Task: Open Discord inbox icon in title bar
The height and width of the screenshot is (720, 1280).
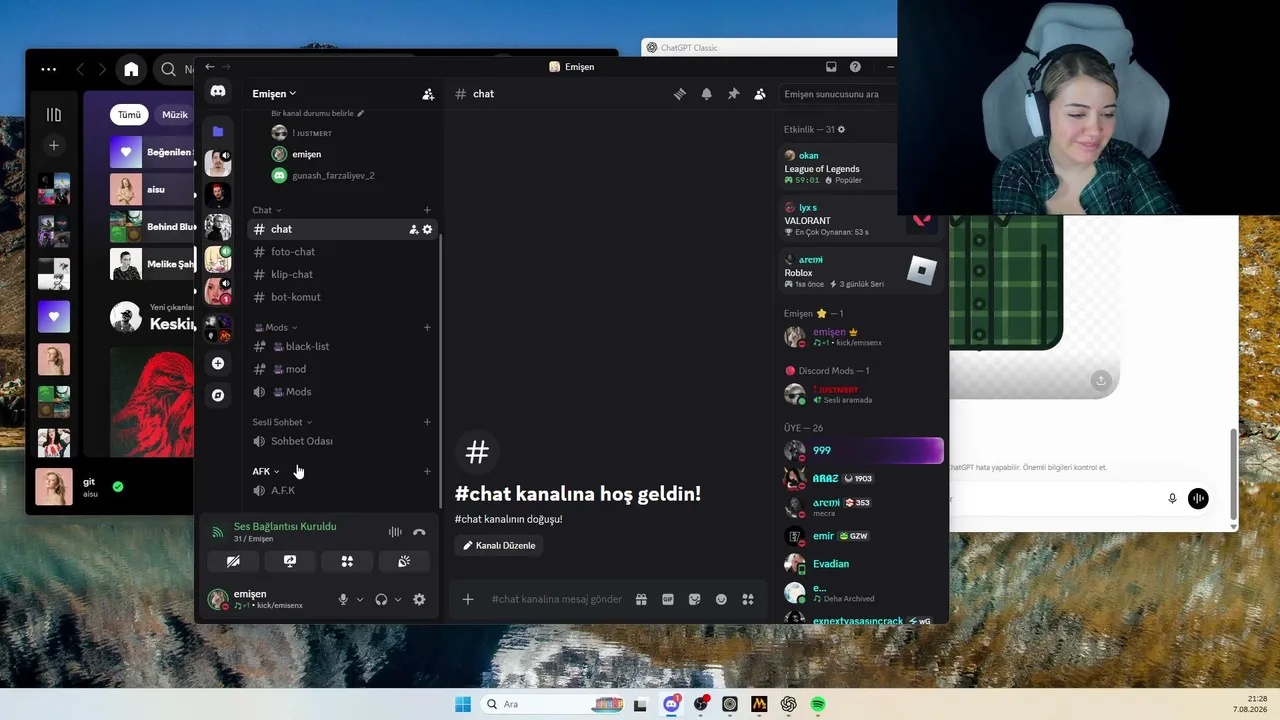Action: [831, 67]
